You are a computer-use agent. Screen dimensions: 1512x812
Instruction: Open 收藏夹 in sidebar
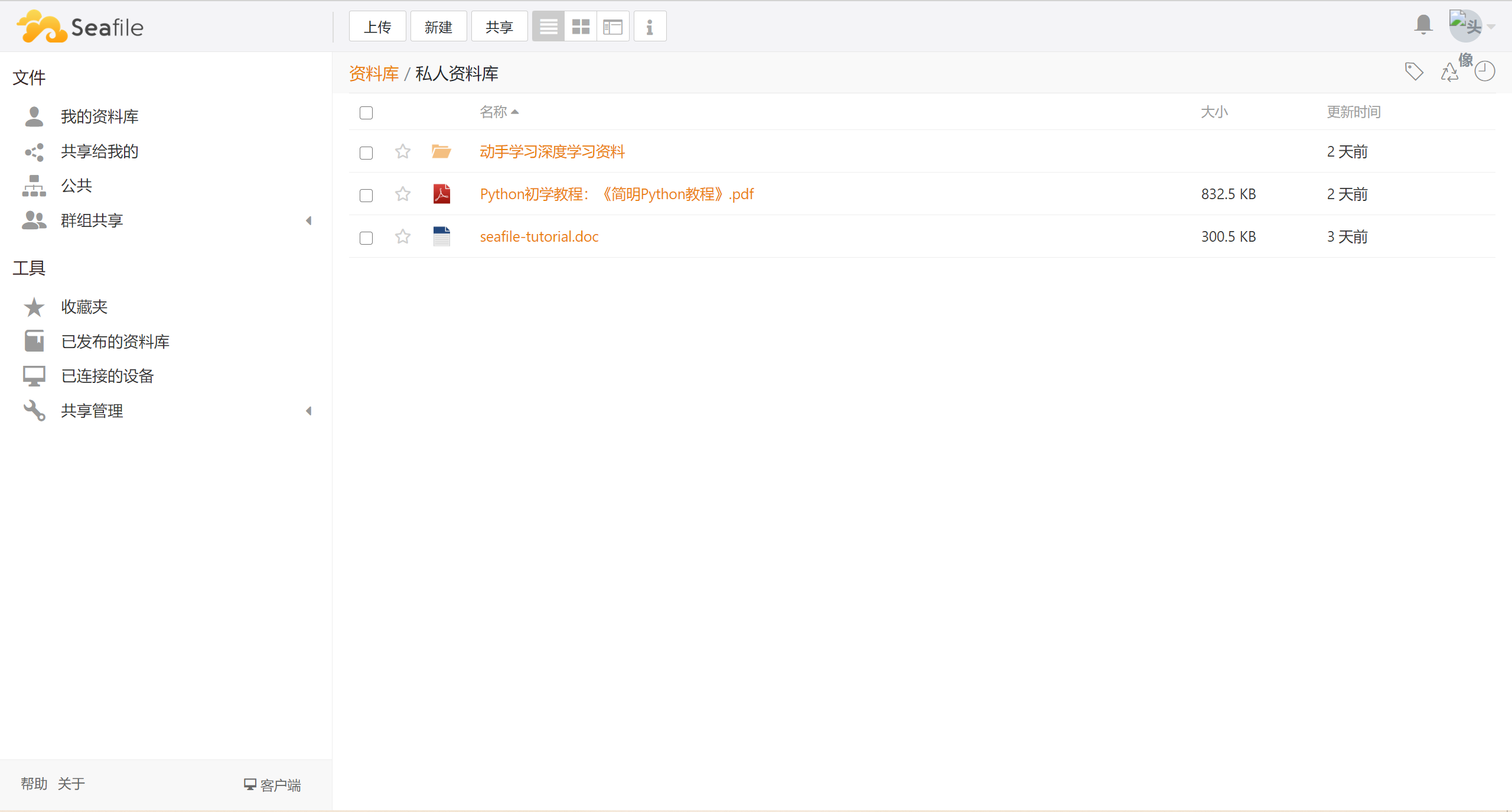click(x=84, y=307)
